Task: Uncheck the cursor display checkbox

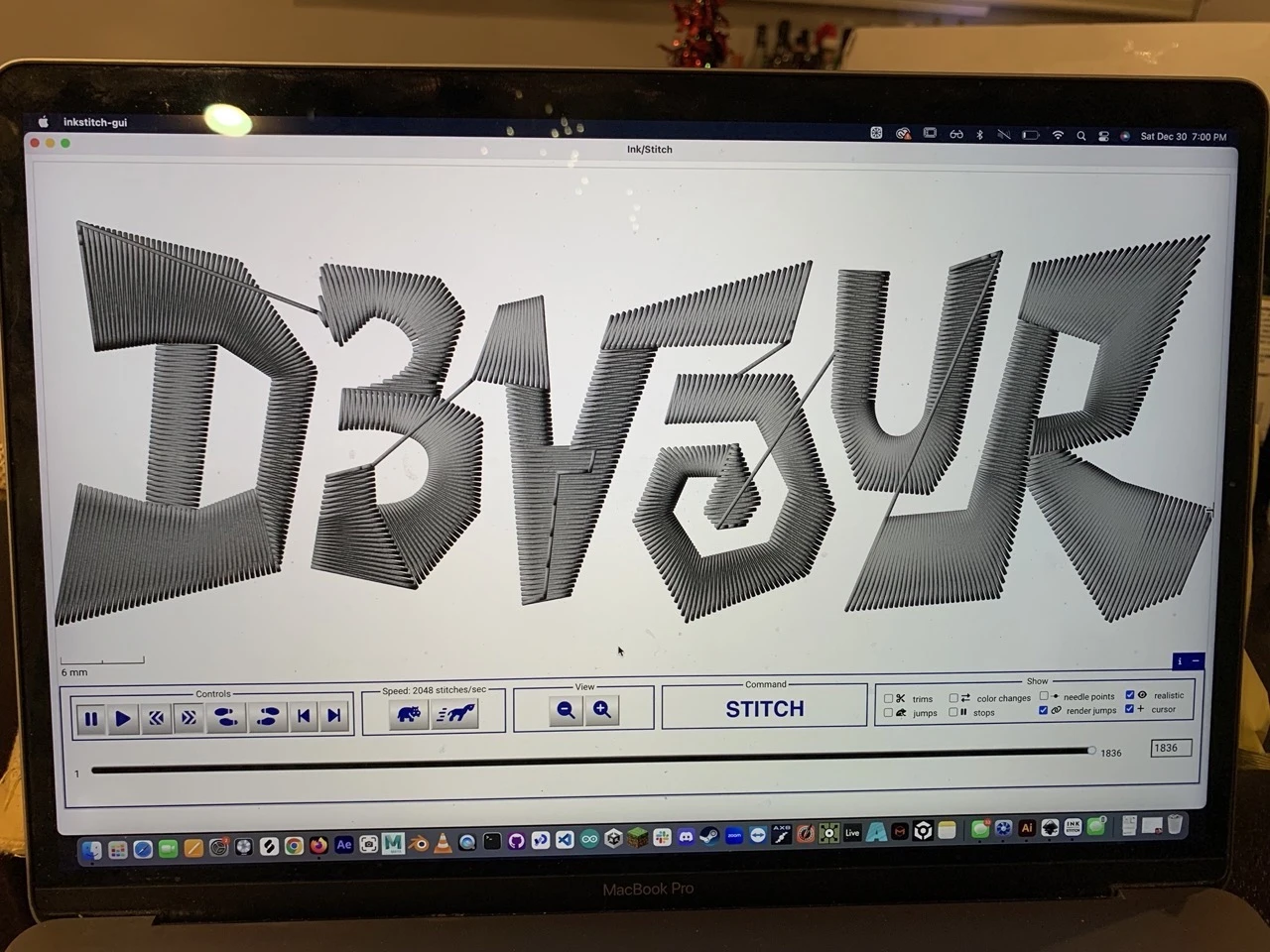Action: click(1130, 708)
